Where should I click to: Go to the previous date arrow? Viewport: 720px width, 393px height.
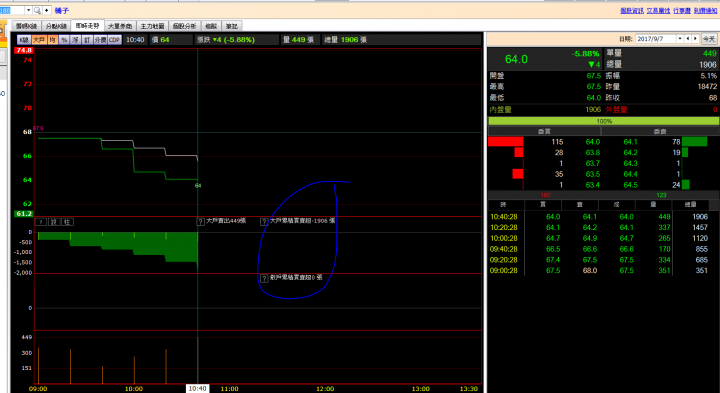(x=687, y=39)
